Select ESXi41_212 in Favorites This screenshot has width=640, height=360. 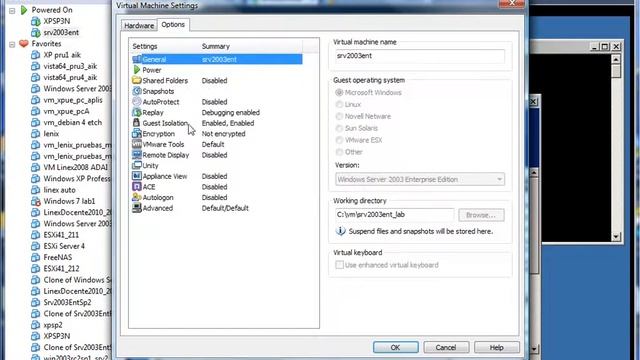tap(61, 269)
